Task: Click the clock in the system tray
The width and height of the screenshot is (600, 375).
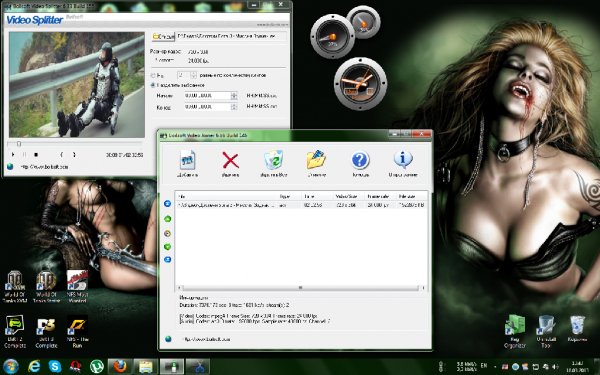Action: click(576, 367)
